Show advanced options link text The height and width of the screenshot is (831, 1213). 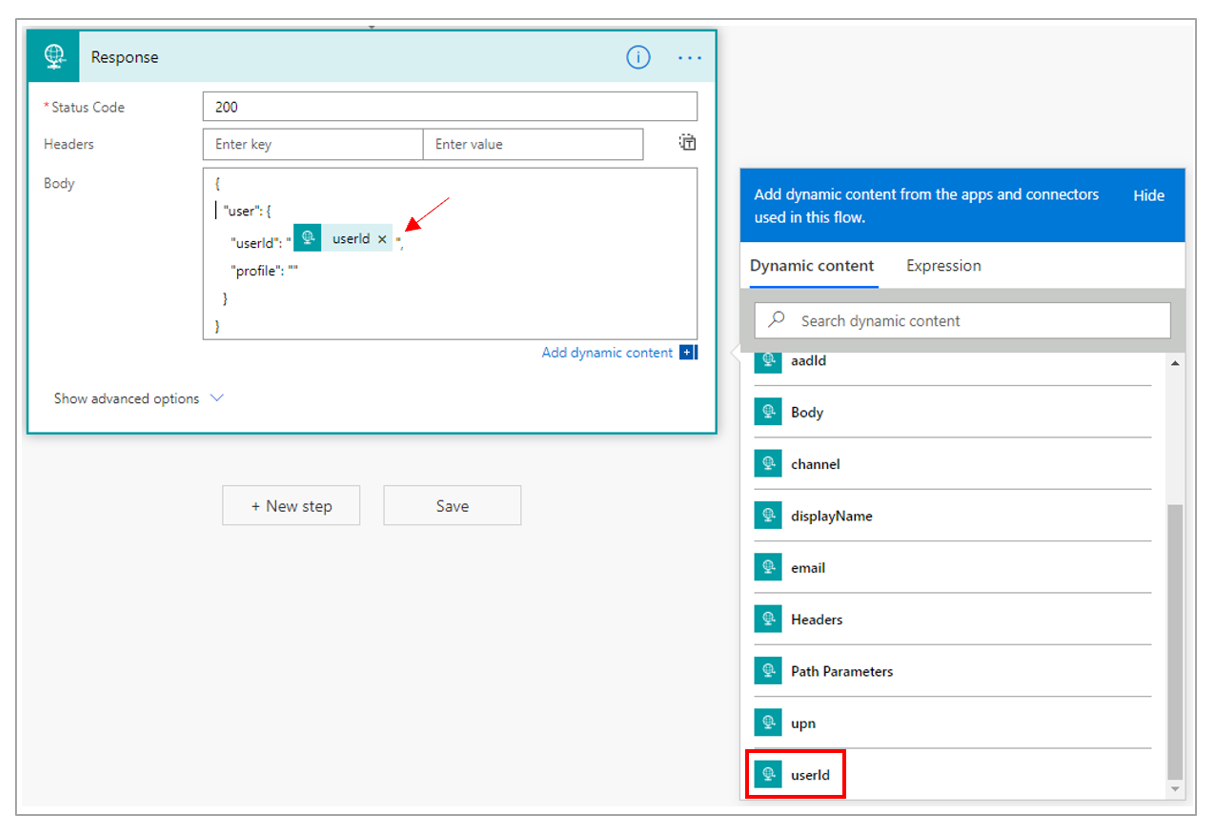point(127,399)
